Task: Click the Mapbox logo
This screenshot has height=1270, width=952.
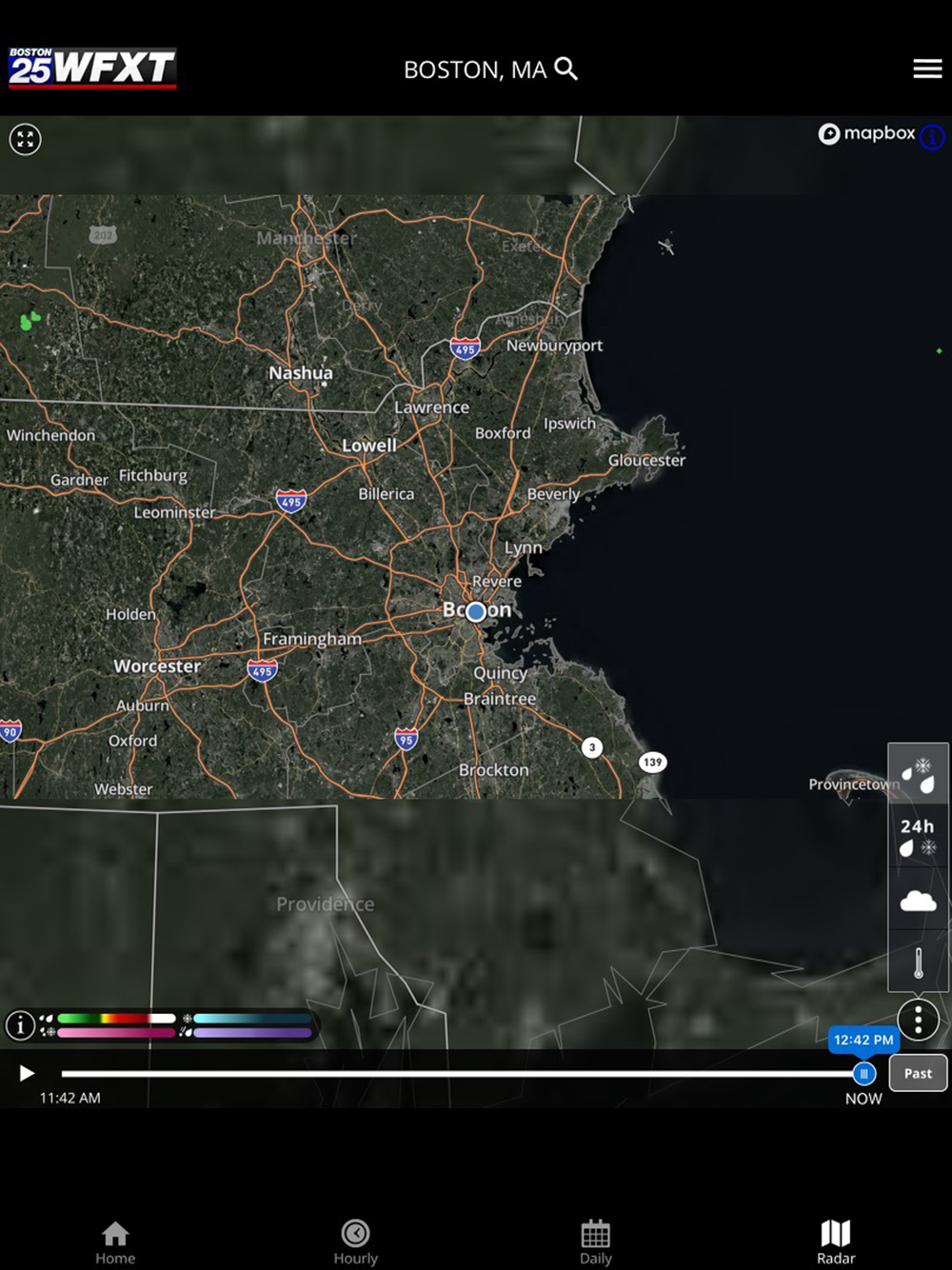Action: (x=866, y=134)
